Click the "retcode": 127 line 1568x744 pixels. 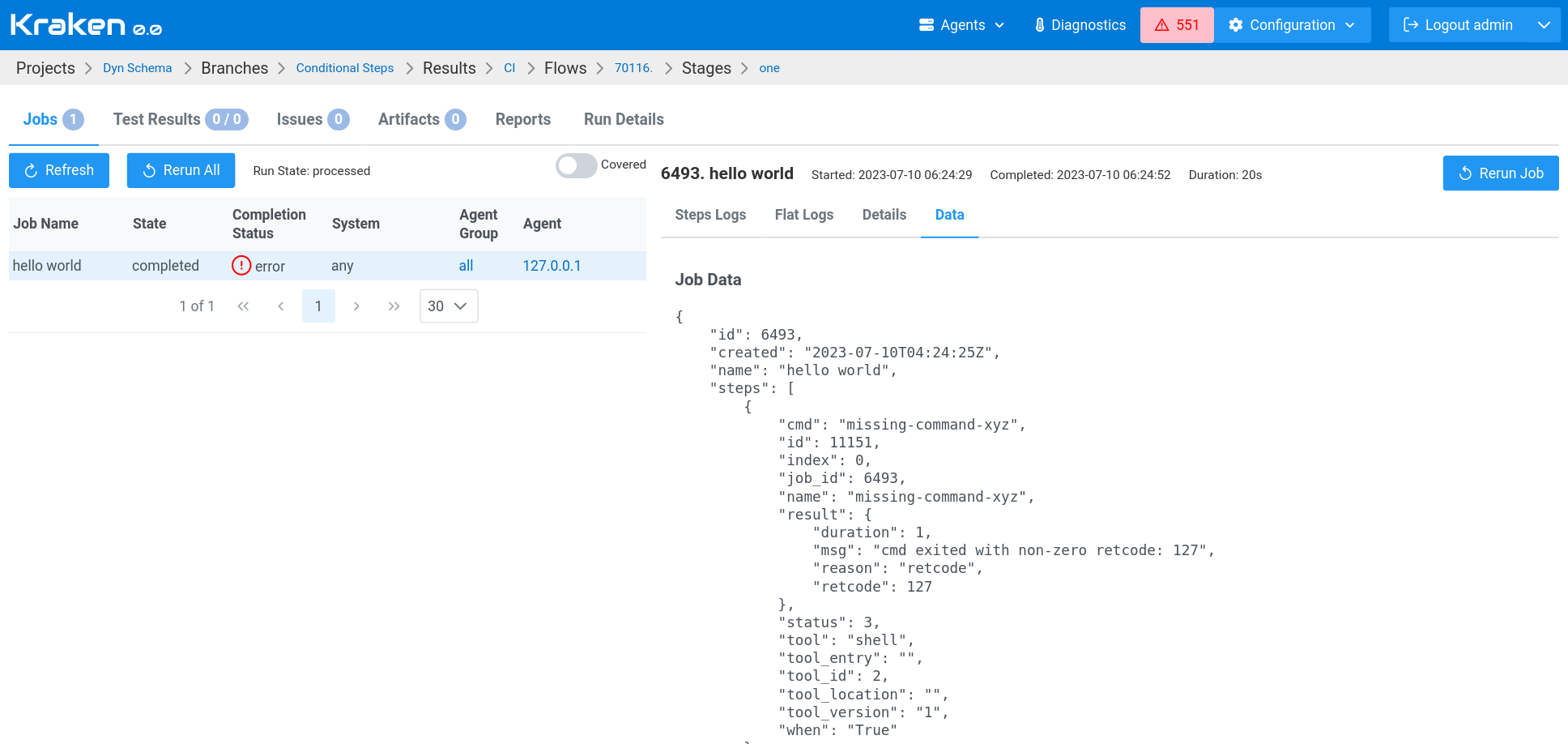coord(872,587)
